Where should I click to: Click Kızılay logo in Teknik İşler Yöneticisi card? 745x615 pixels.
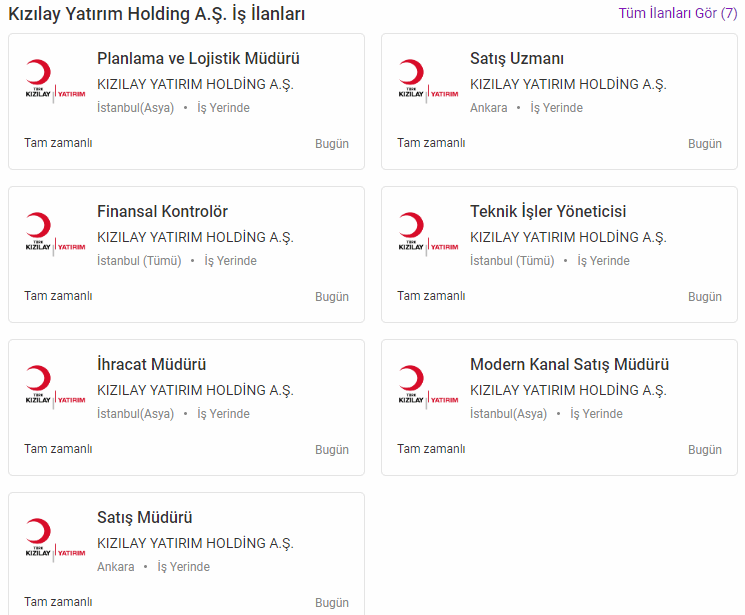point(428,233)
